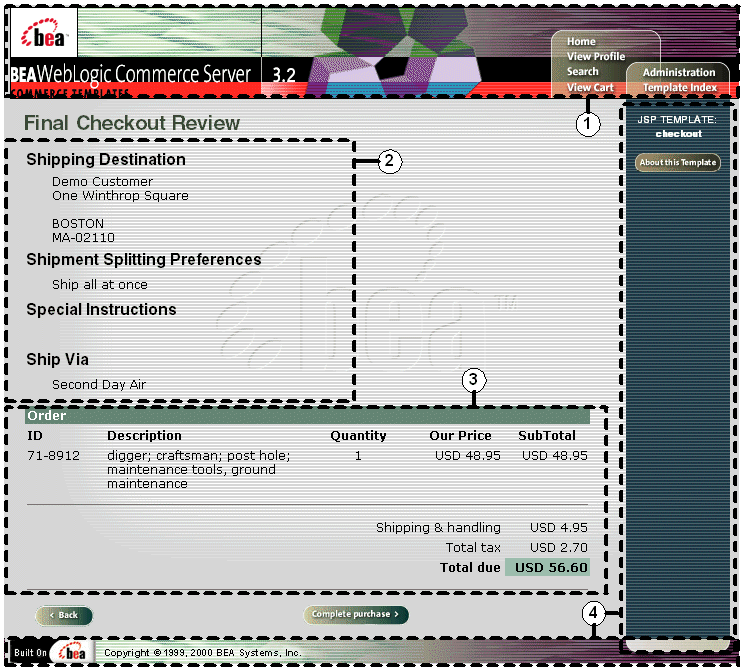Click the Our Price column header

pyautogui.click(x=460, y=436)
